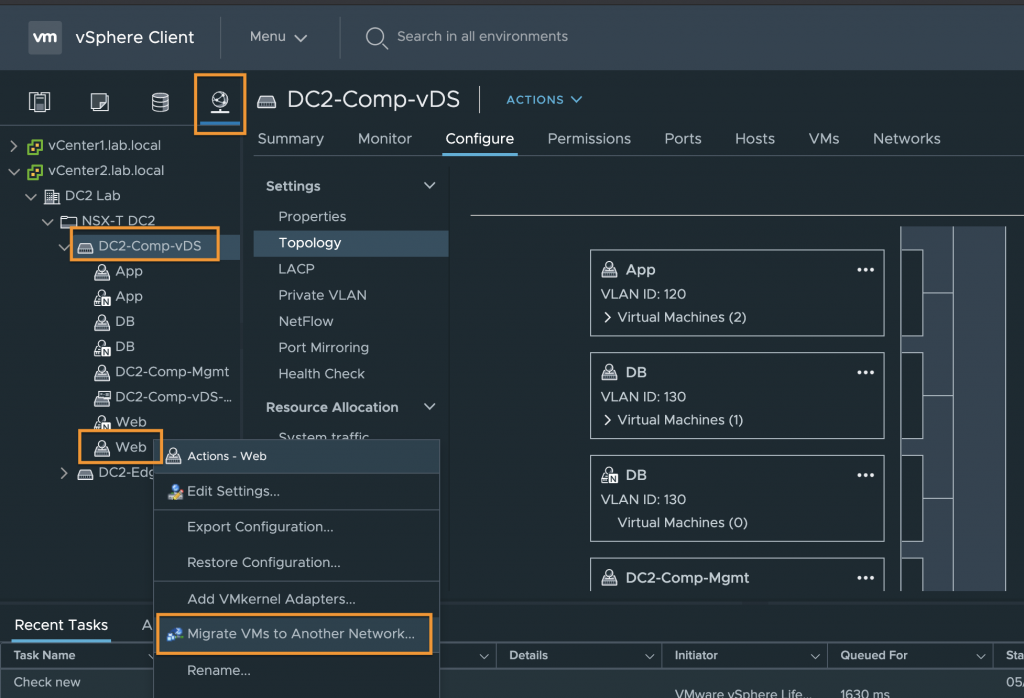The width and height of the screenshot is (1024, 698).
Task: Click the search magnifier icon
Action: 376,38
